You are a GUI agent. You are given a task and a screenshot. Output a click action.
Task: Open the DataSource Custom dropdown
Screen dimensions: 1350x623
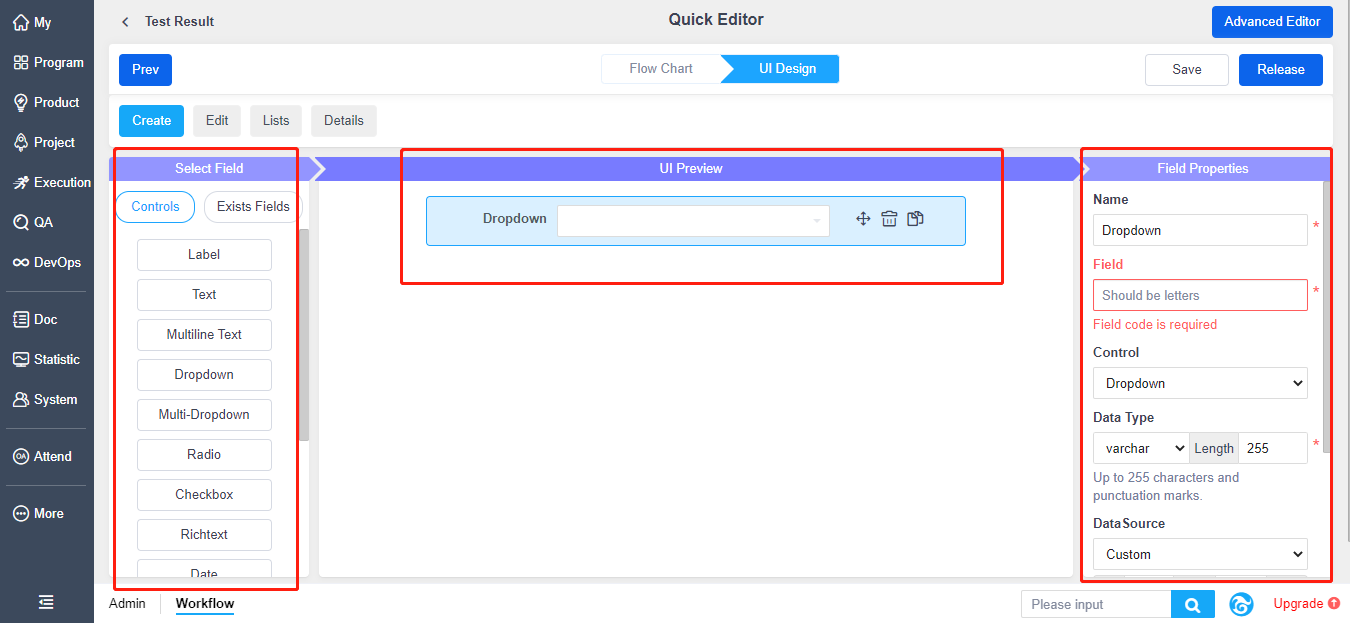(1199, 554)
